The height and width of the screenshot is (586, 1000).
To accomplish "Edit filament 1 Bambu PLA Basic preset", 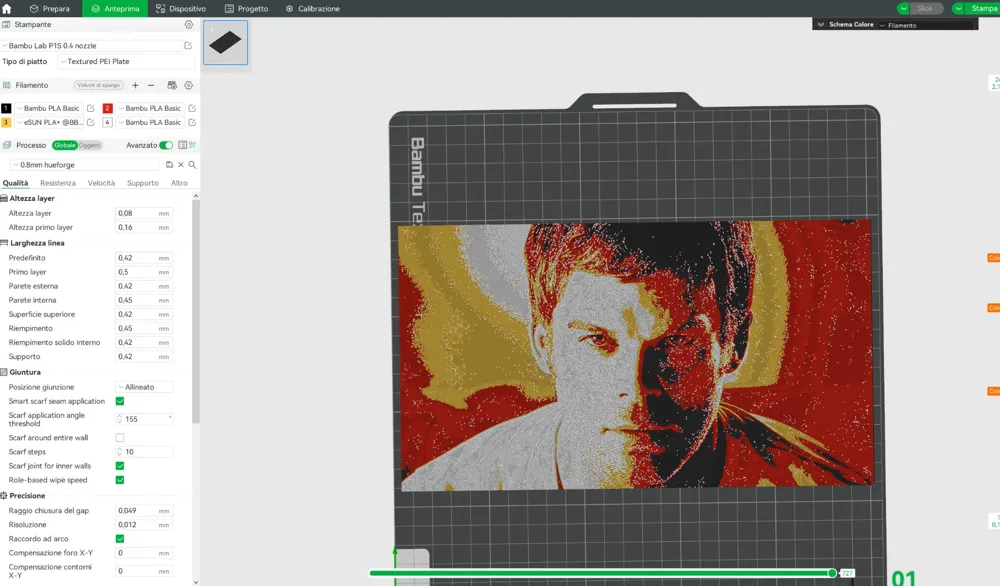I will click(91, 108).
